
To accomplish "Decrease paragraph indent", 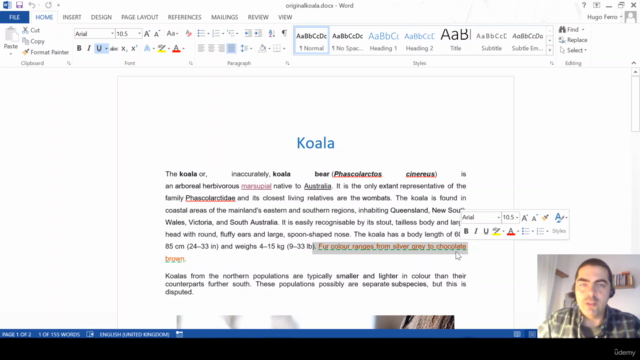I will [x=248, y=34].
